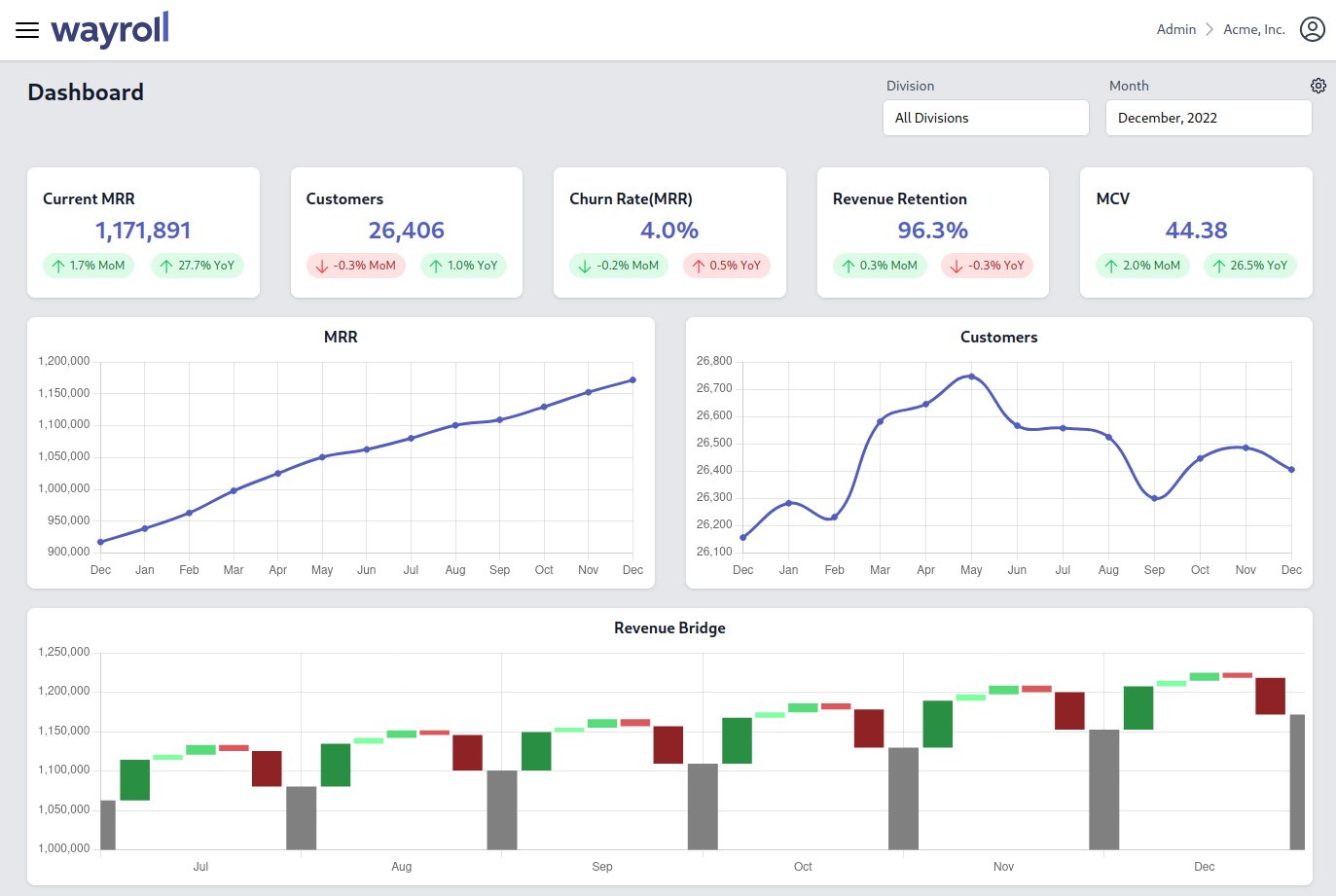Open the Month dropdown showing December, 2022
1336x896 pixels.
pyautogui.click(x=1209, y=118)
